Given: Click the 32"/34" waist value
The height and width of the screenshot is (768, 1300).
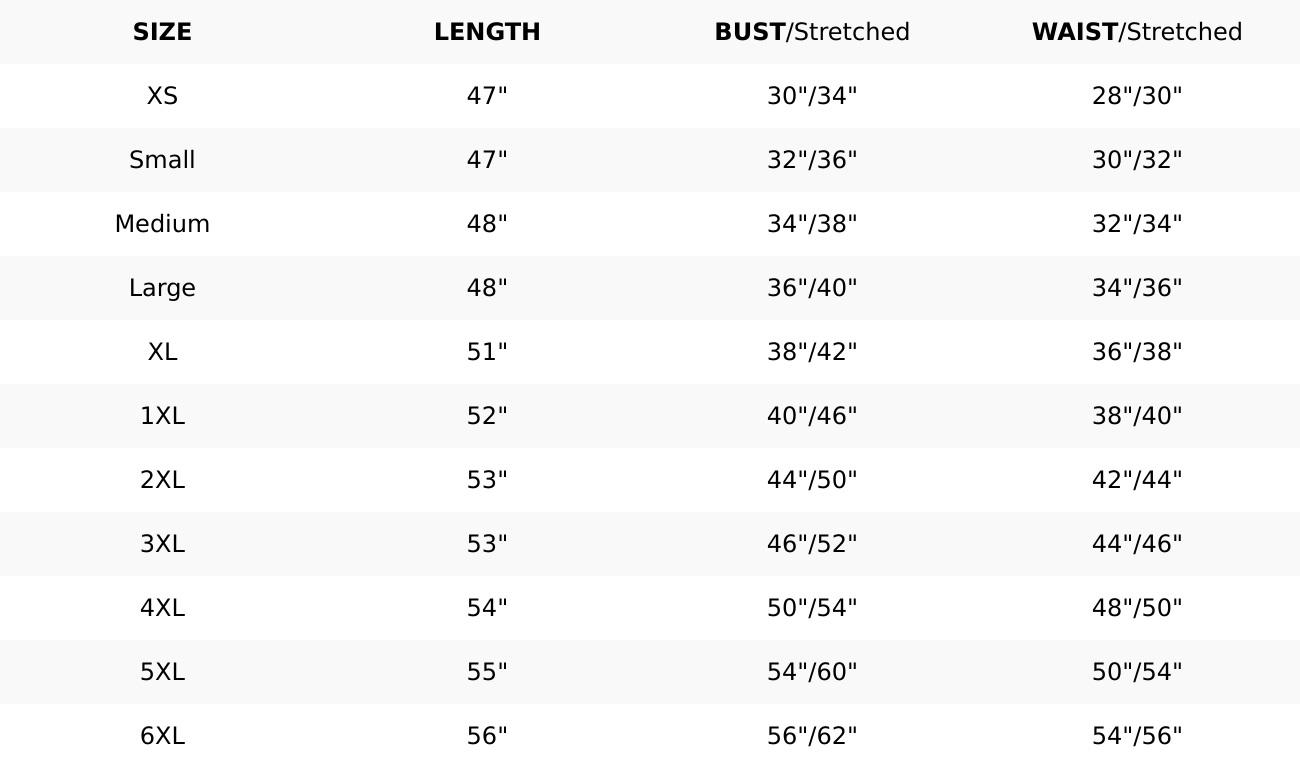Looking at the screenshot, I should [x=1137, y=224].
